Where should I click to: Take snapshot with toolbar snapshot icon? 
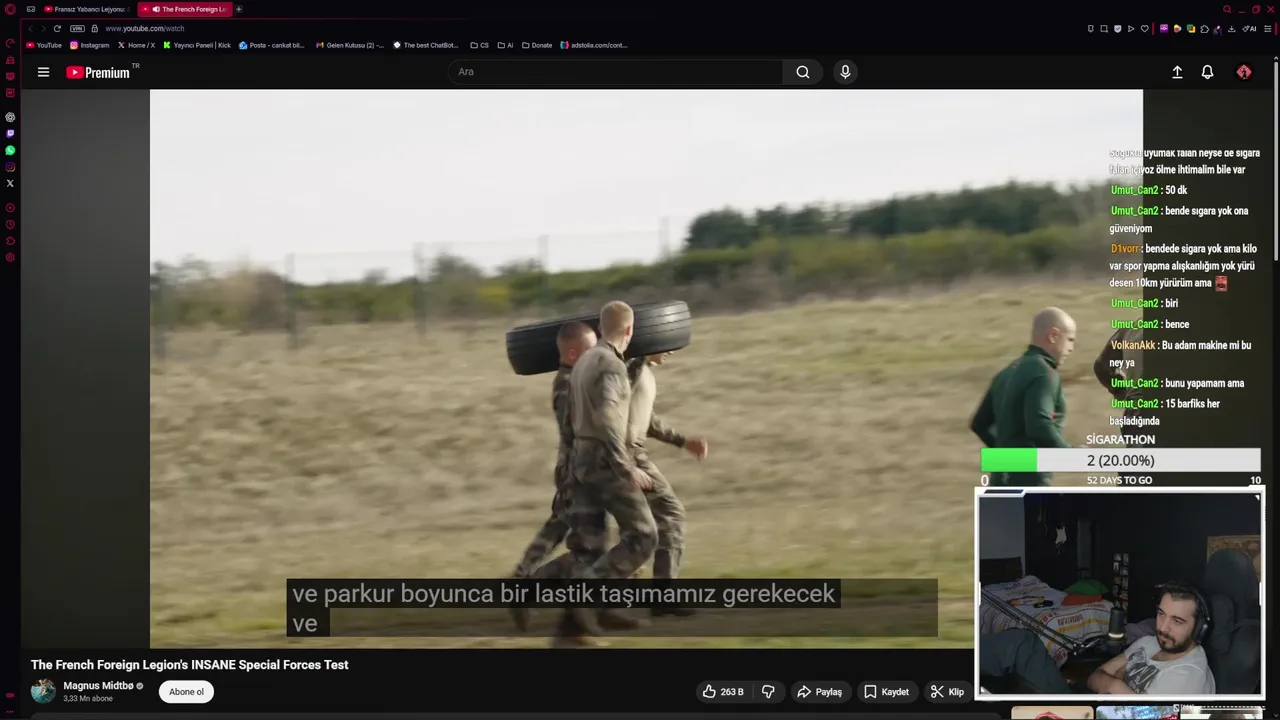[1103, 28]
